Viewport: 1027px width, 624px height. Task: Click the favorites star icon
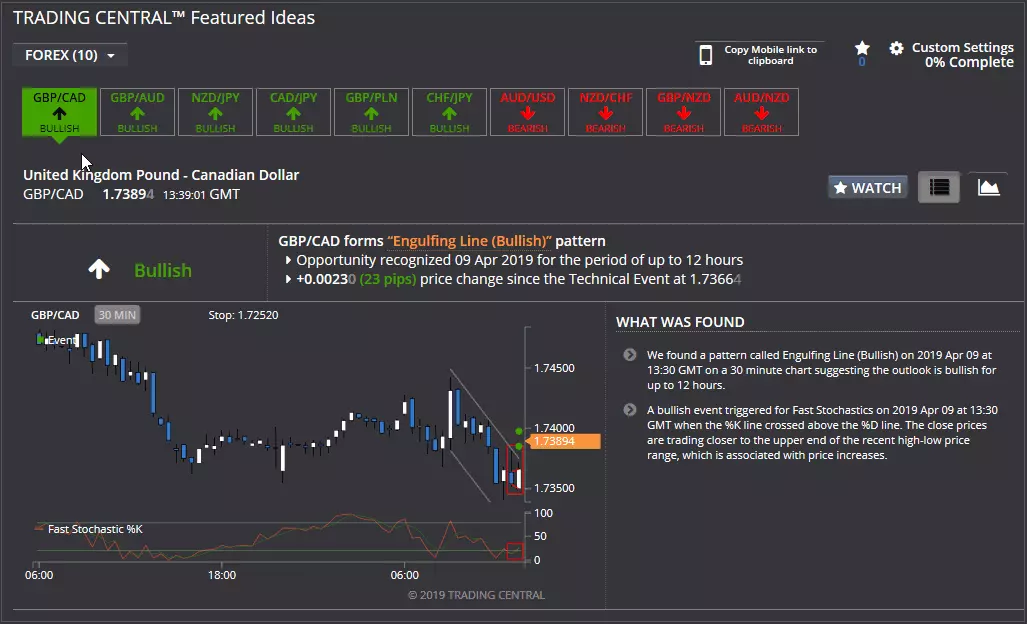(x=862, y=48)
